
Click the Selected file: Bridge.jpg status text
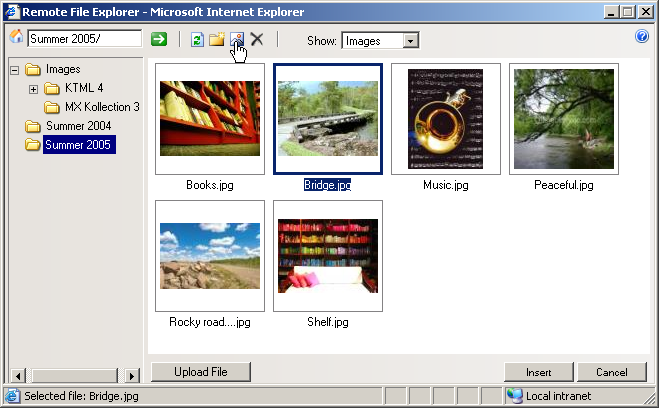click(81, 396)
